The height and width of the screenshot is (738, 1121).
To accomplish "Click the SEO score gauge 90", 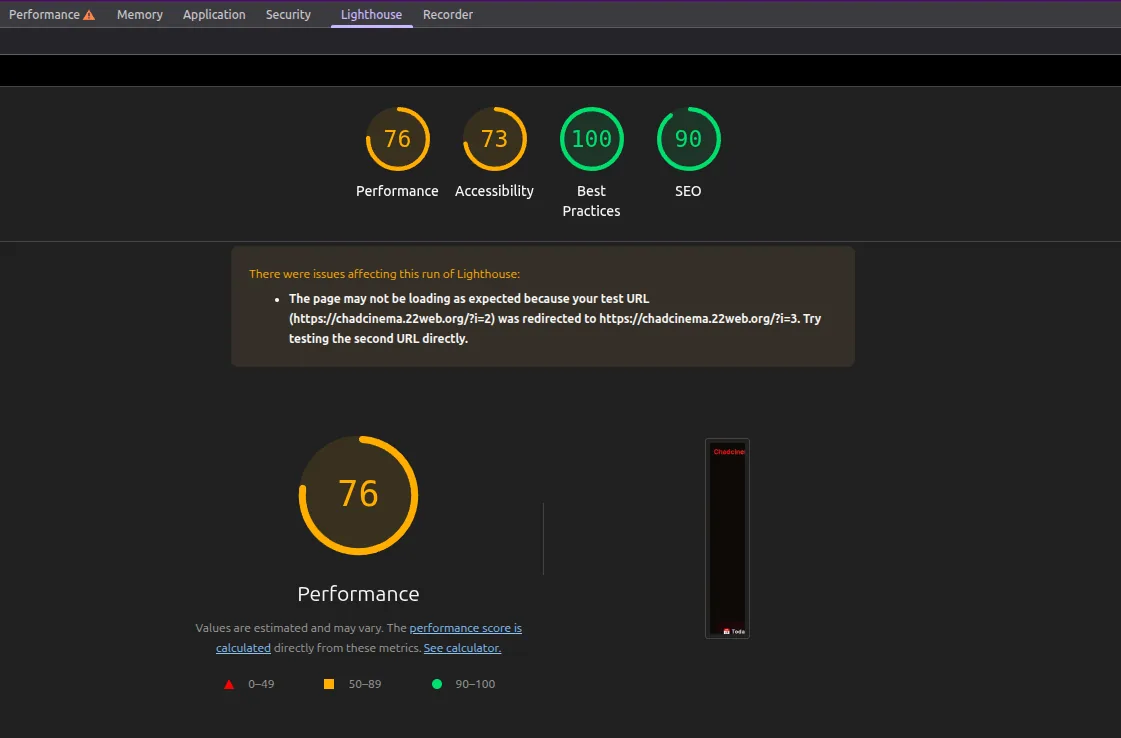I will (688, 139).
